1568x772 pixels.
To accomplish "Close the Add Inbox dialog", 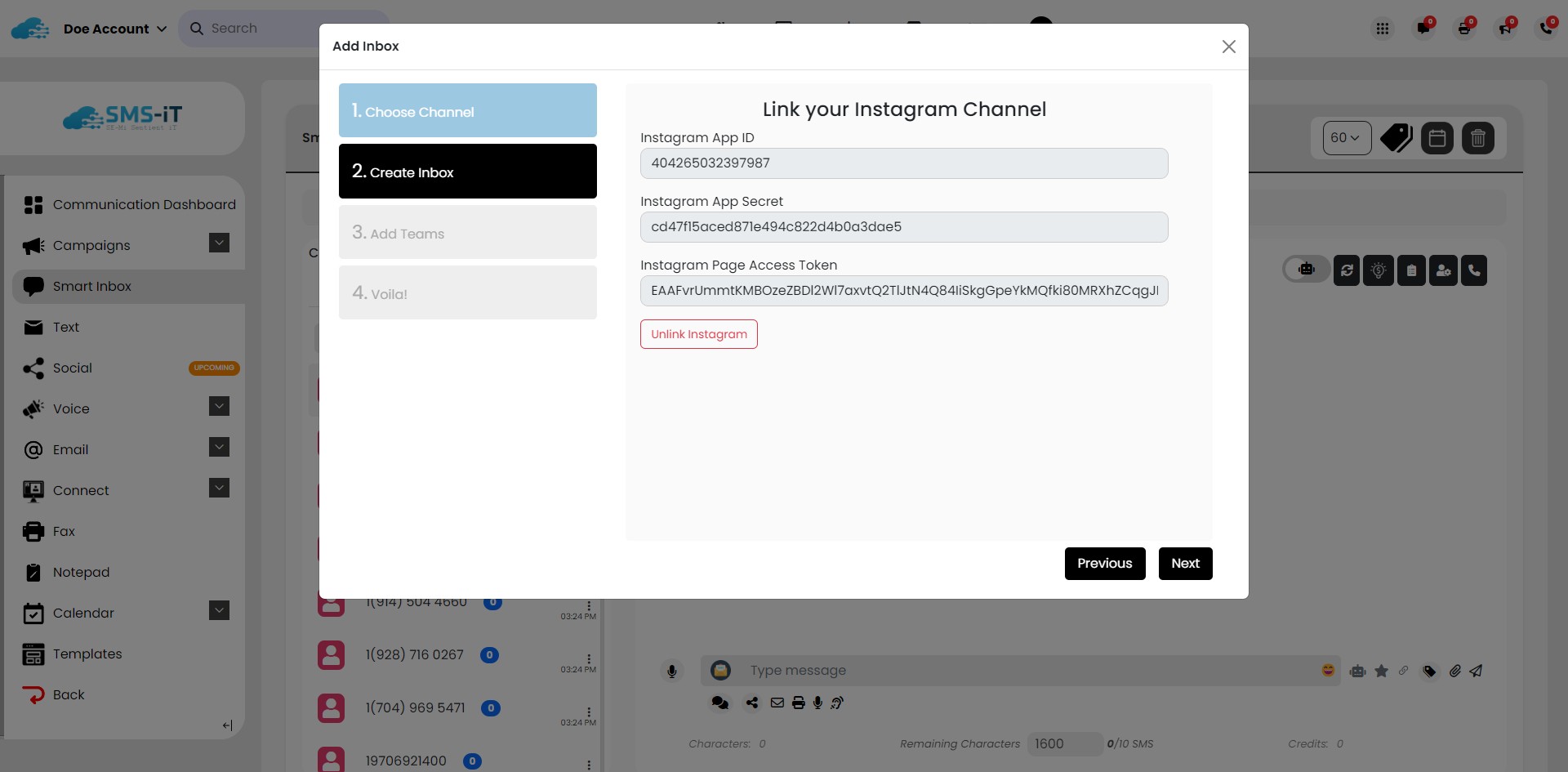I will pyautogui.click(x=1228, y=47).
